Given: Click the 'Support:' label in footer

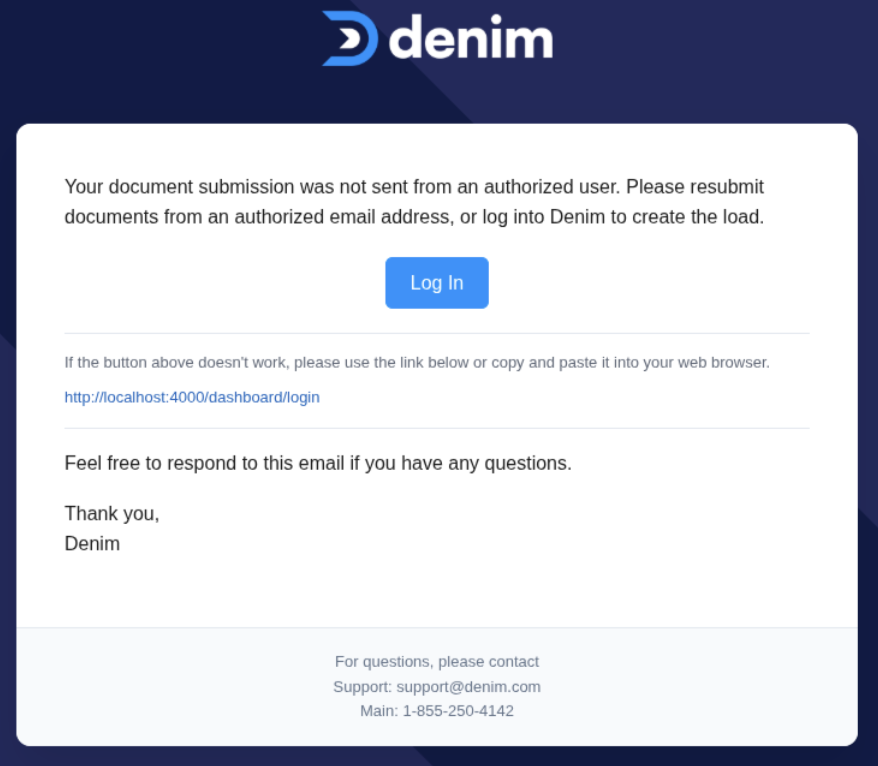Looking at the screenshot, I should [x=362, y=687].
